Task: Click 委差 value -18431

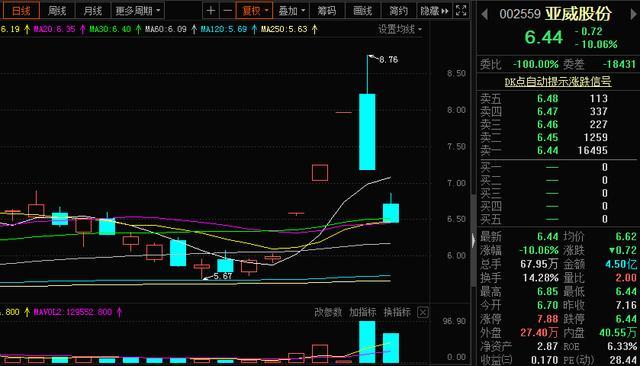Action: point(619,64)
